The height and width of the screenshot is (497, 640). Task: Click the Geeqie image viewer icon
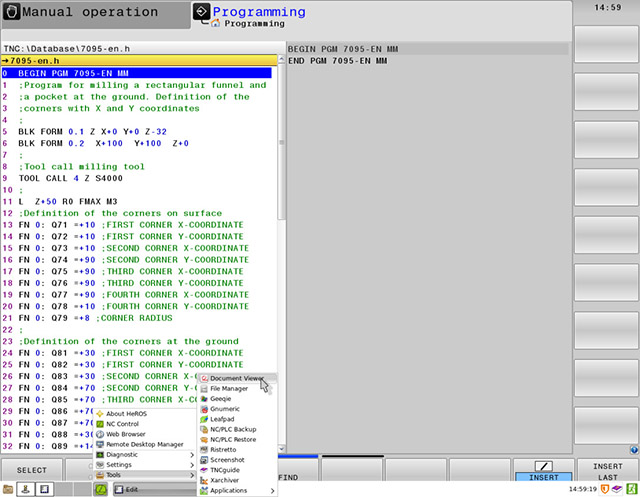(x=204, y=398)
